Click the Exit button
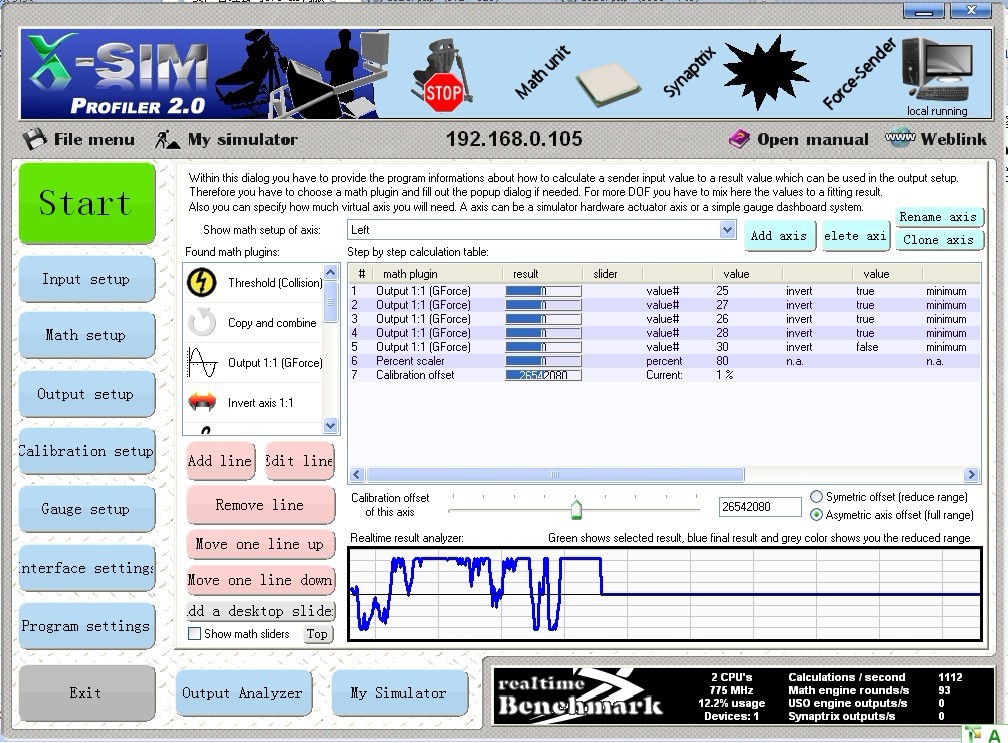This screenshot has height=743, width=1008. point(87,693)
